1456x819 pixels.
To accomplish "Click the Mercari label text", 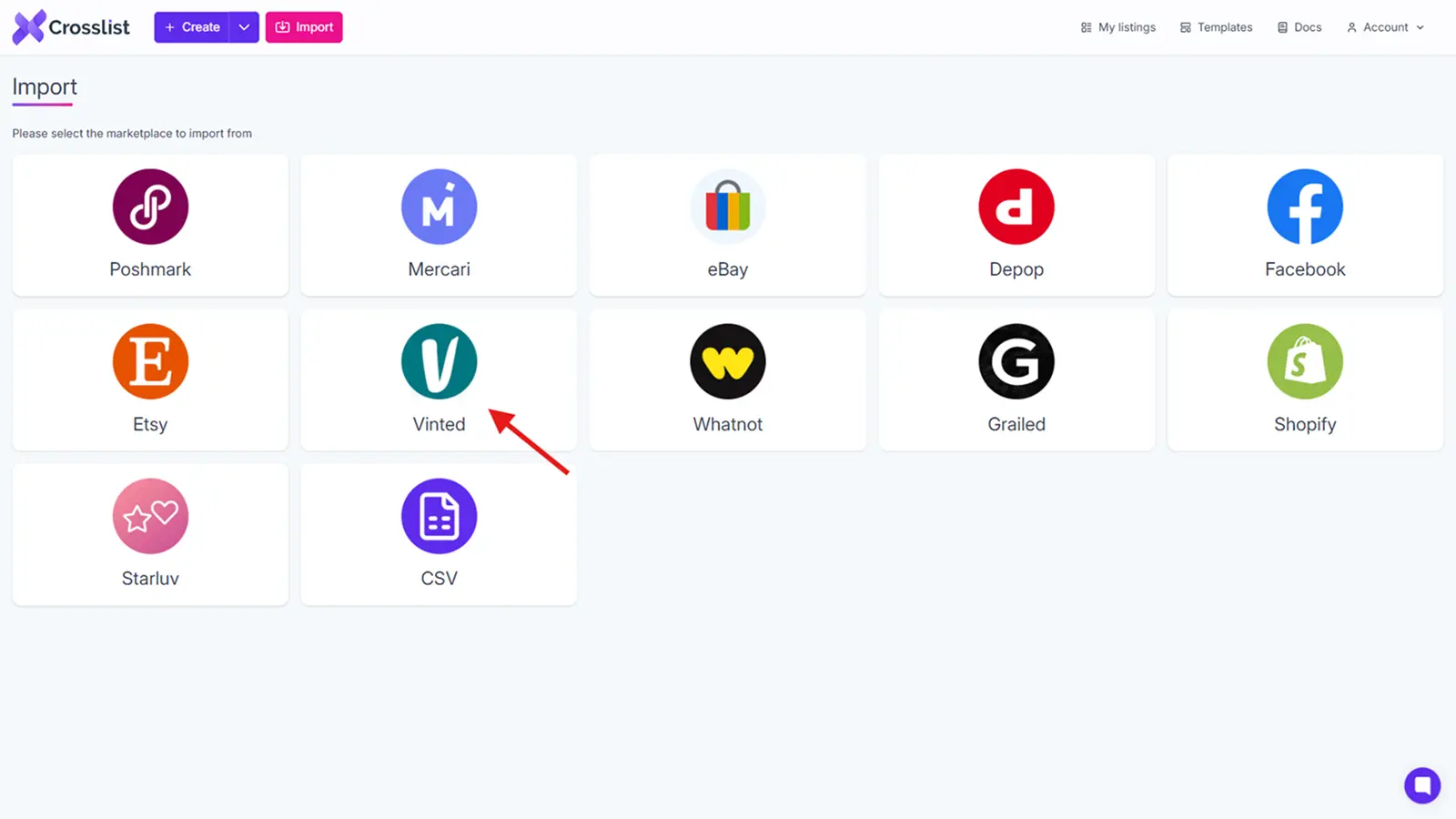I will click(439, 269).
